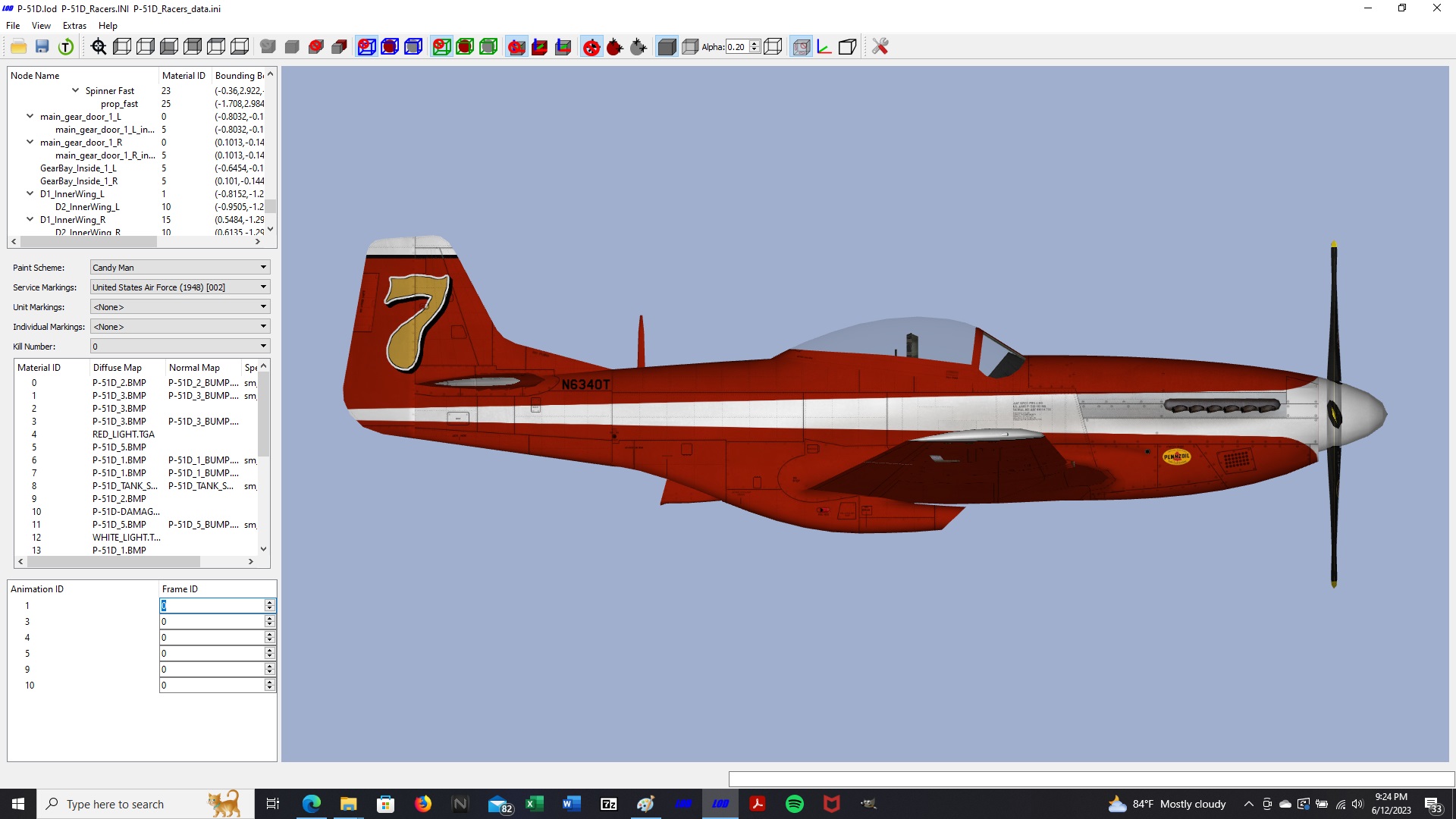Toggle the semi-transparent grey cube shading mode
Screen dimensions: 1456x819
tap(690, 47)
